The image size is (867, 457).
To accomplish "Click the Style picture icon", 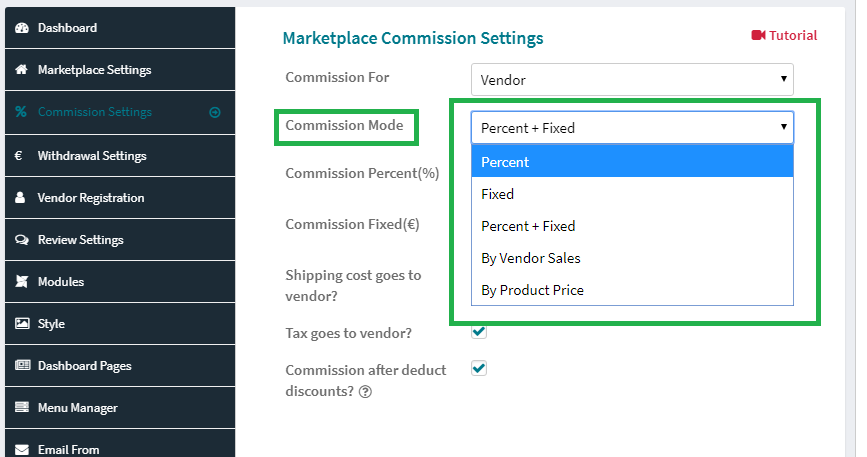I will pyautogui.click(x=22, y=324).
